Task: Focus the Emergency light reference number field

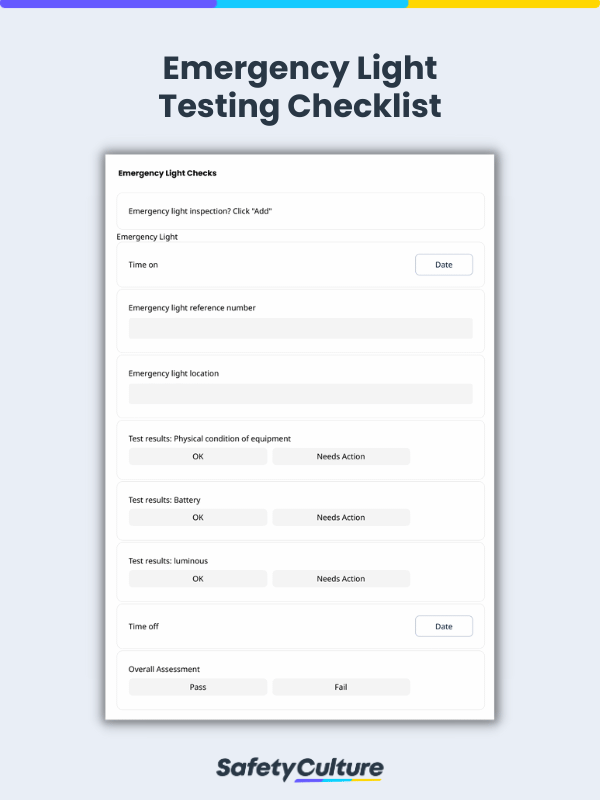Action: (x=301, y=329)
